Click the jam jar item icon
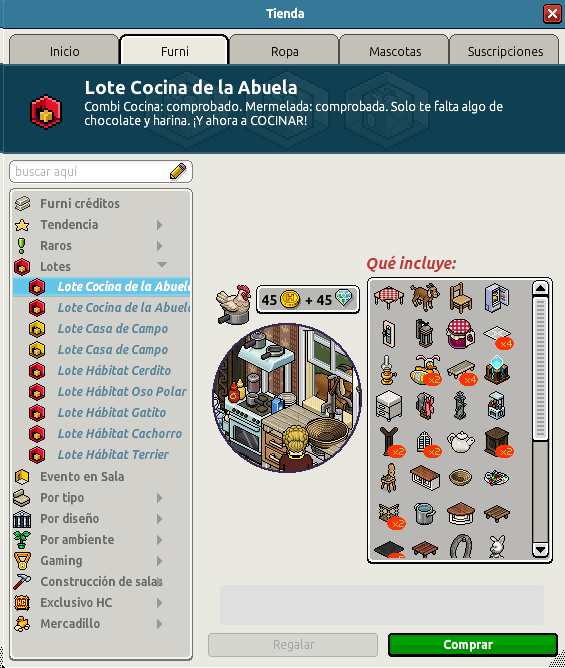The height and width of the screenshot is (668, 565). [461, 334]
